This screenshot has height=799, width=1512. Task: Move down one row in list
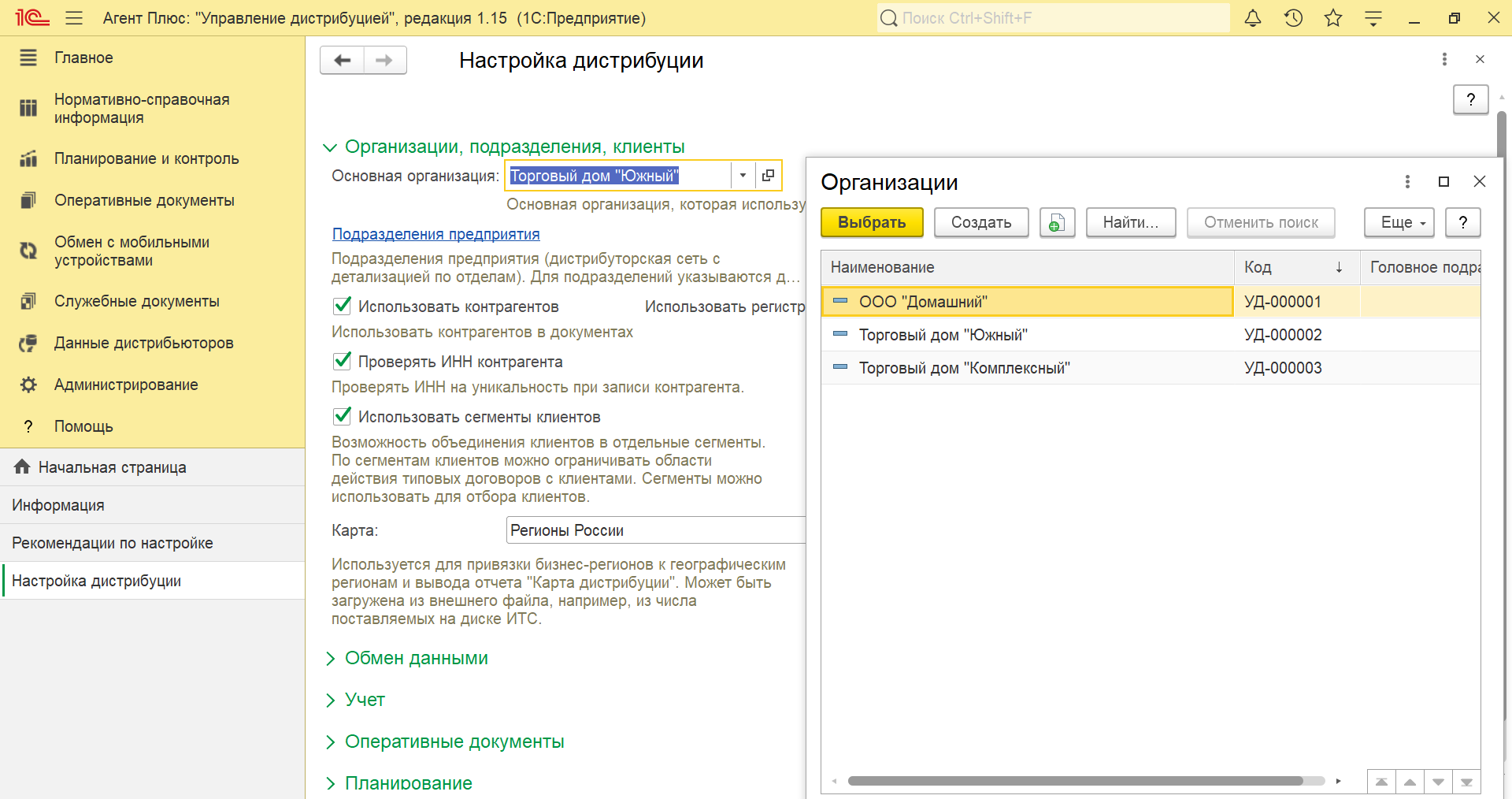coord(1438,782)
